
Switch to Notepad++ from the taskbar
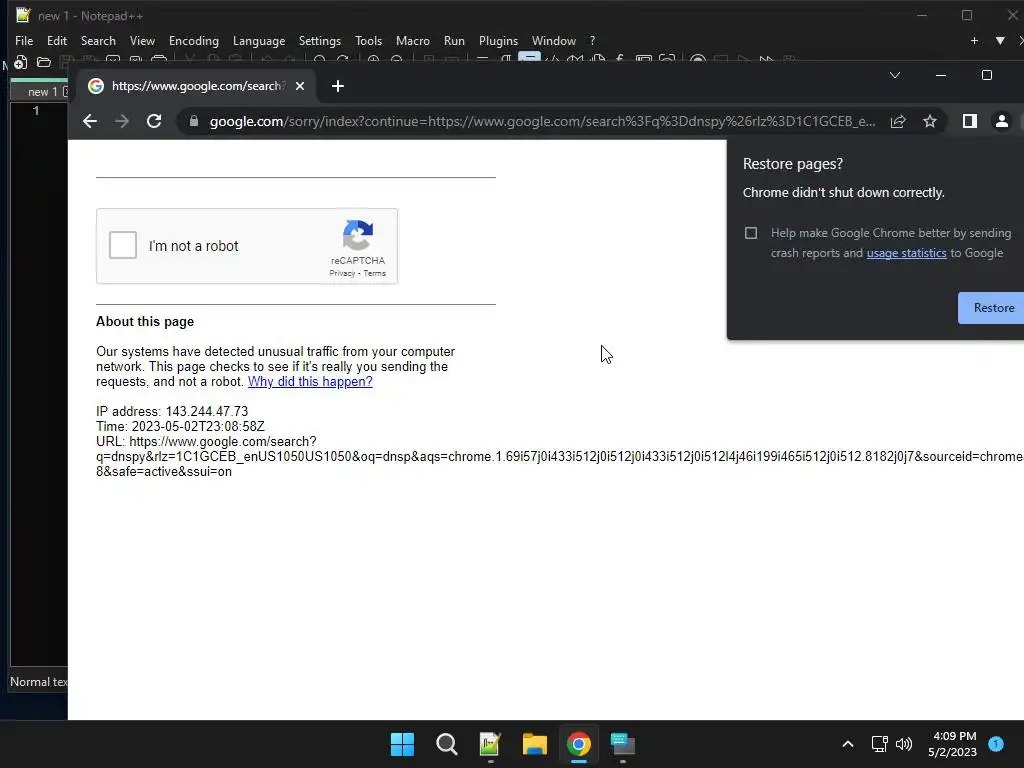pyautogui.click(x=490, y=744)
